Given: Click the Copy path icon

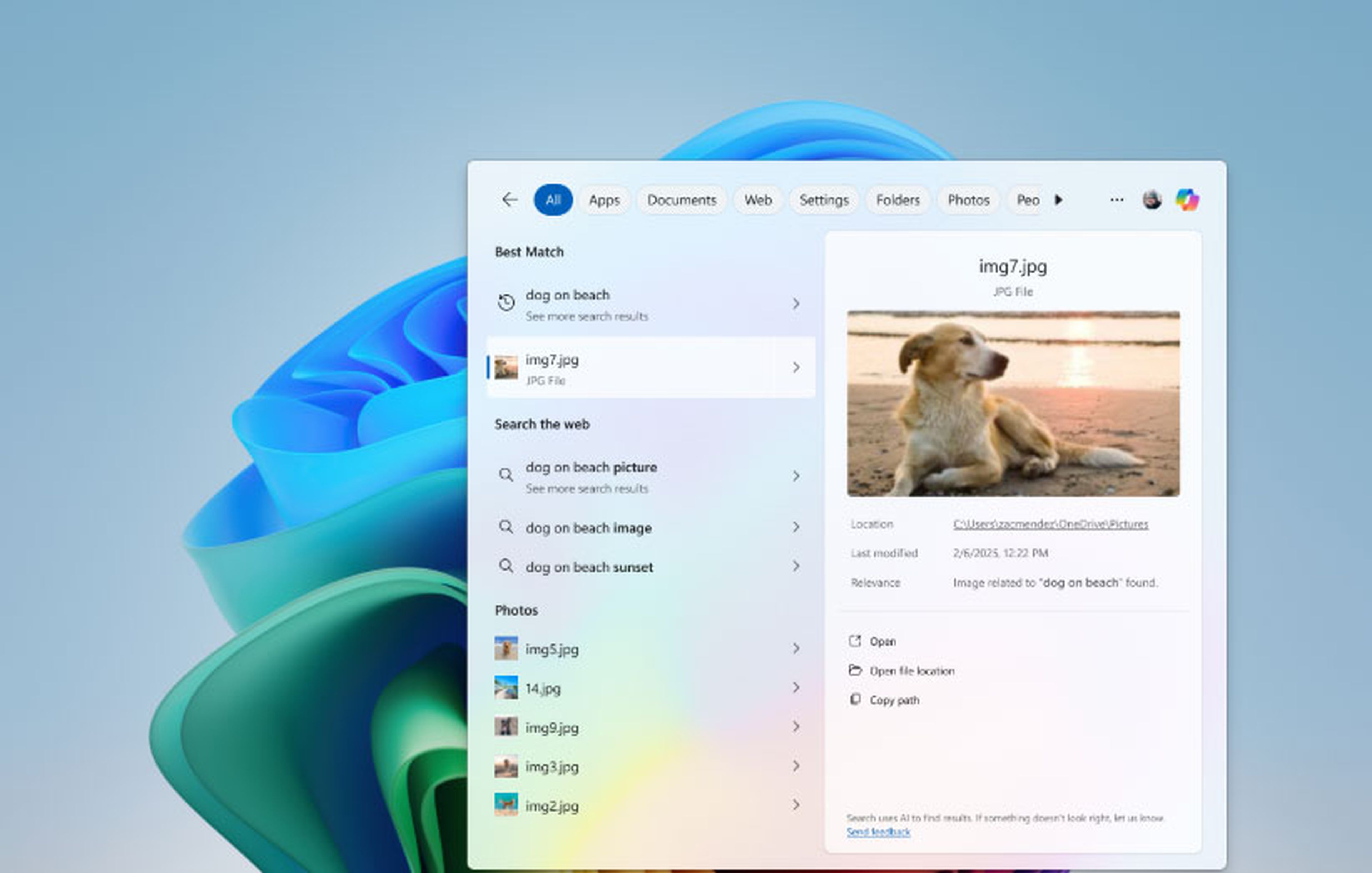Looking at the screenshot, I should click(855, 699).
